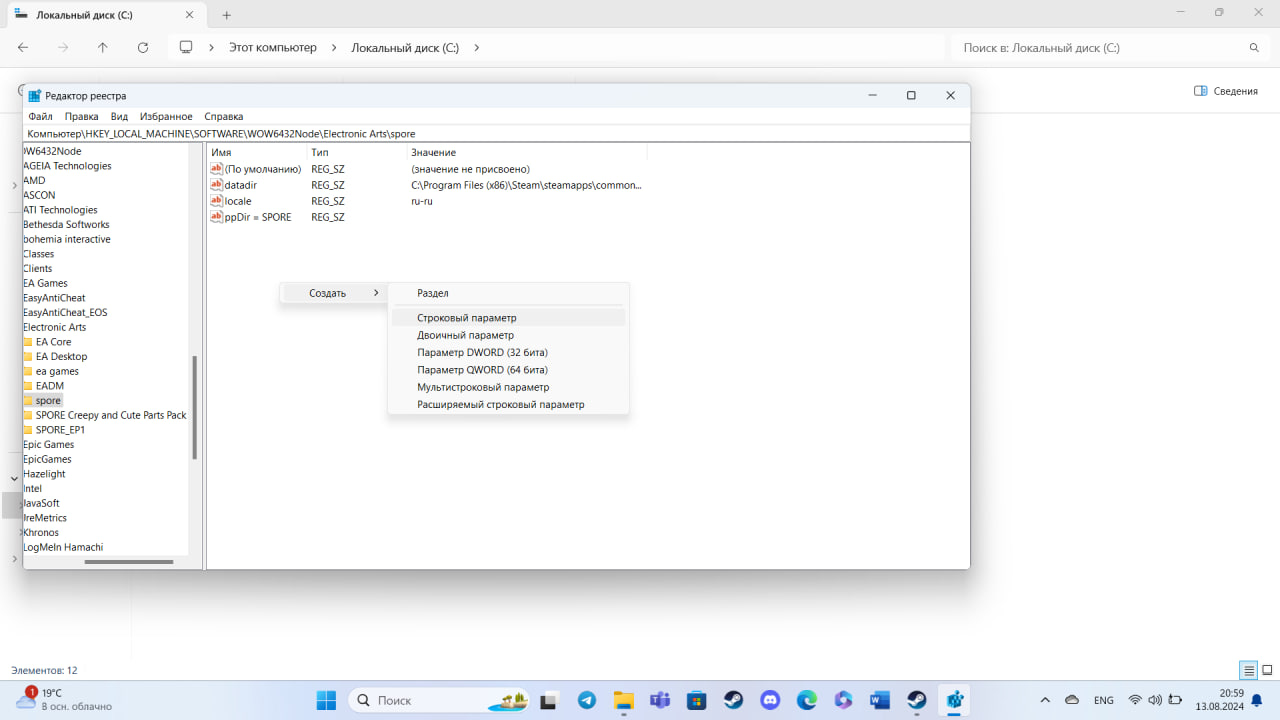Click the Registry Editor taskbar icon

click(x=954, y=700)
